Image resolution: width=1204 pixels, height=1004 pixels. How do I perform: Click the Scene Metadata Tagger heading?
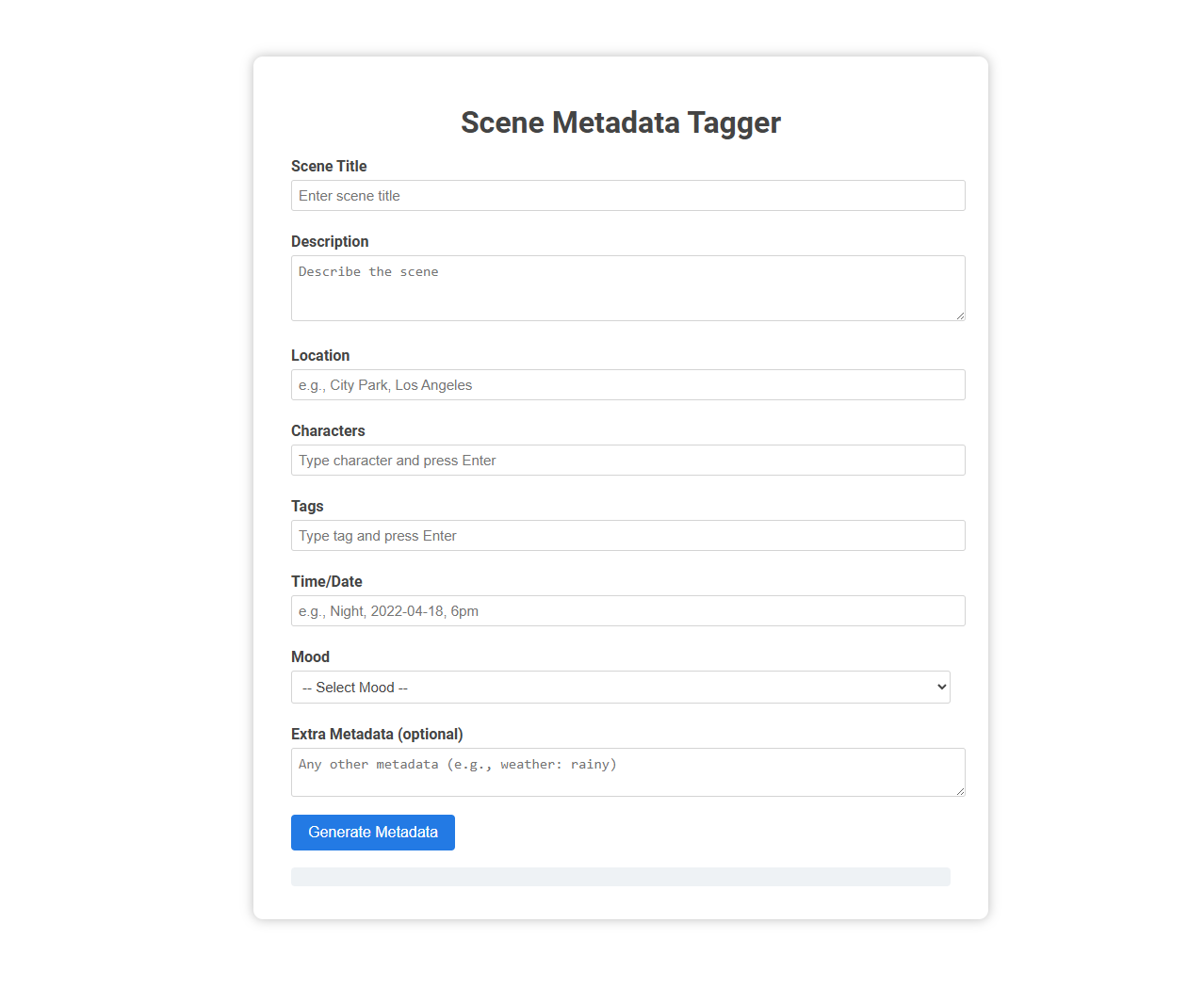620,122
